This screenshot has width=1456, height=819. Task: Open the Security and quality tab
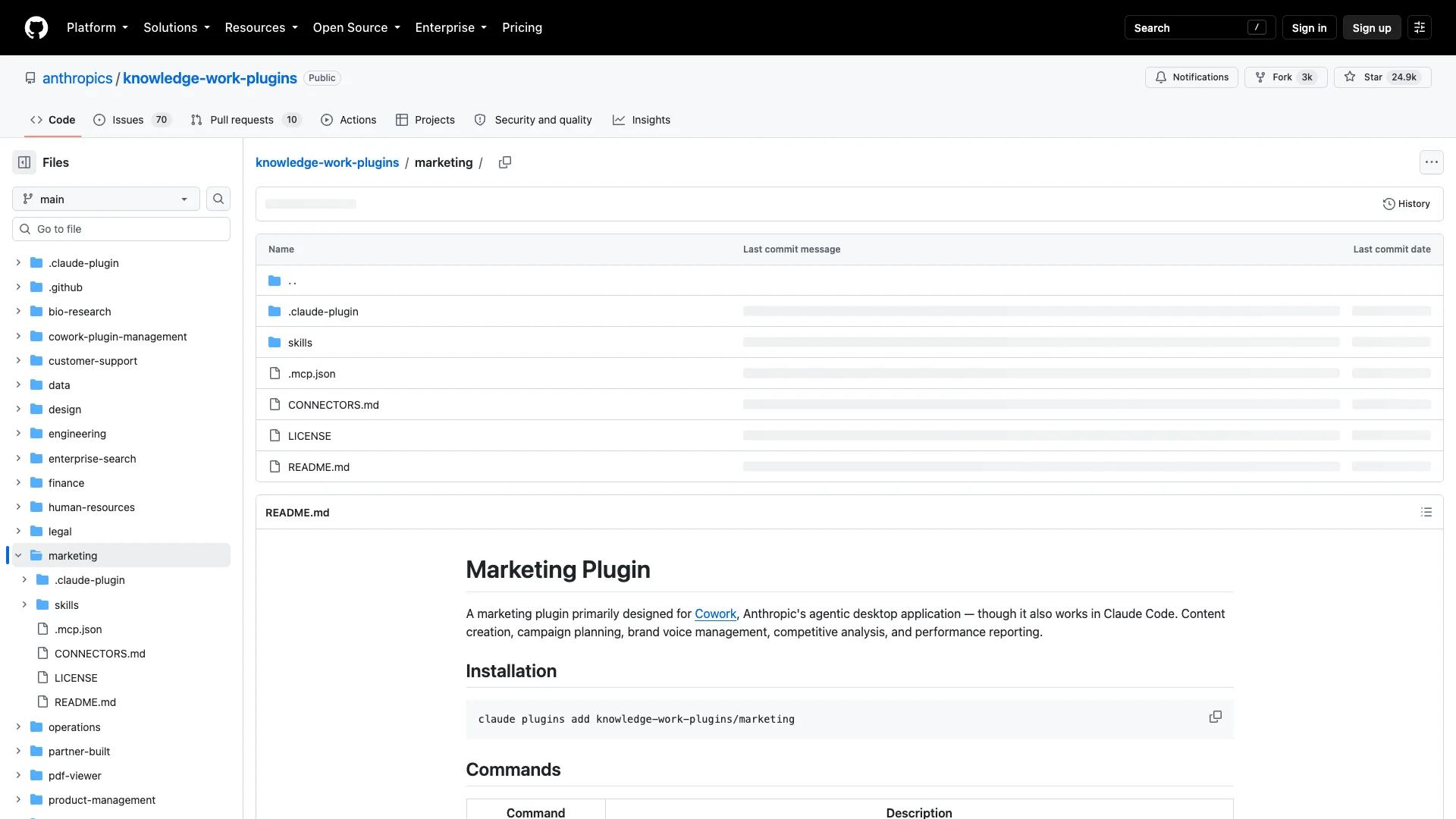pos(533,120)
